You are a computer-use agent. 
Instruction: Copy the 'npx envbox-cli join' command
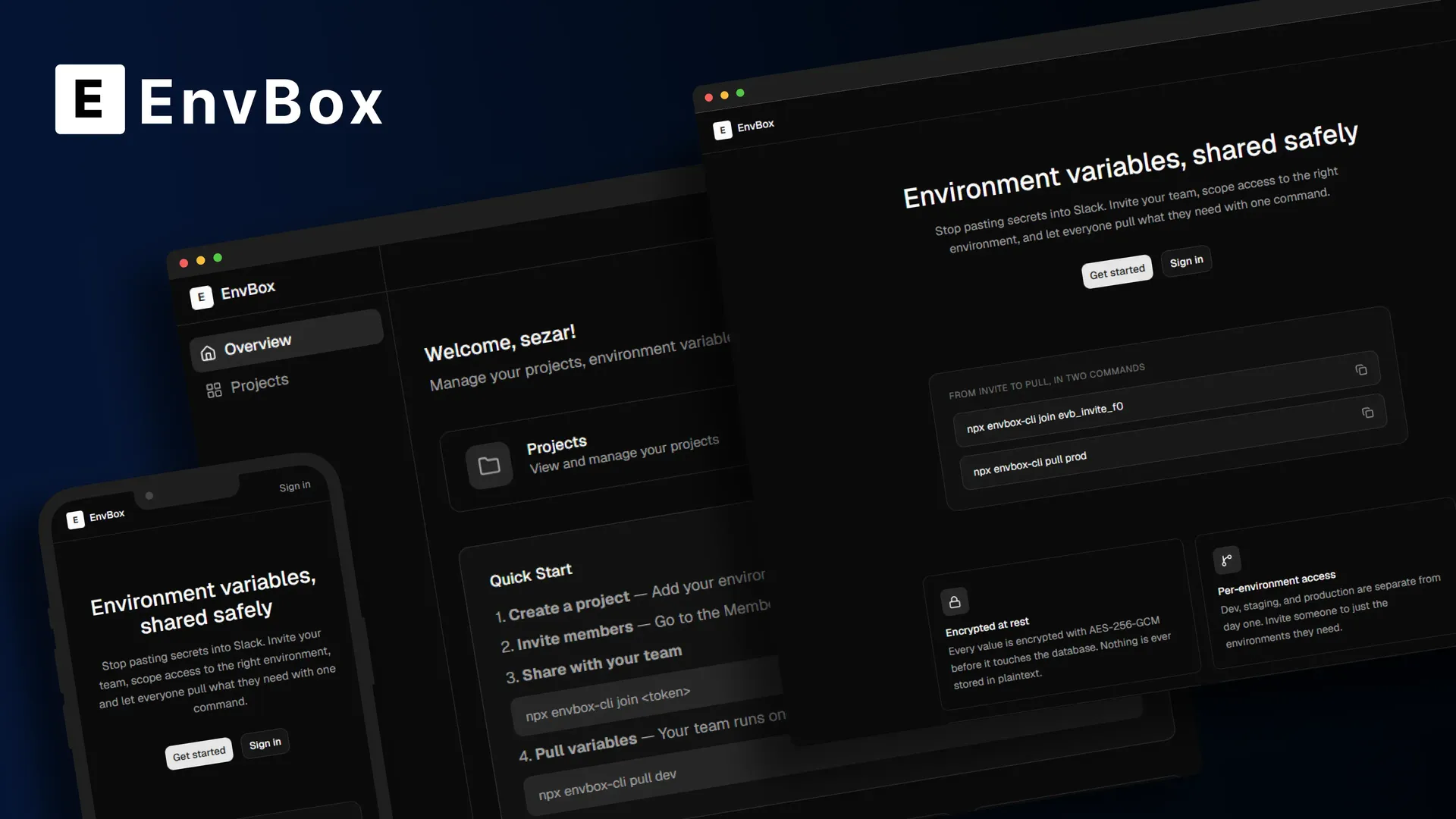click(1361, 370)
